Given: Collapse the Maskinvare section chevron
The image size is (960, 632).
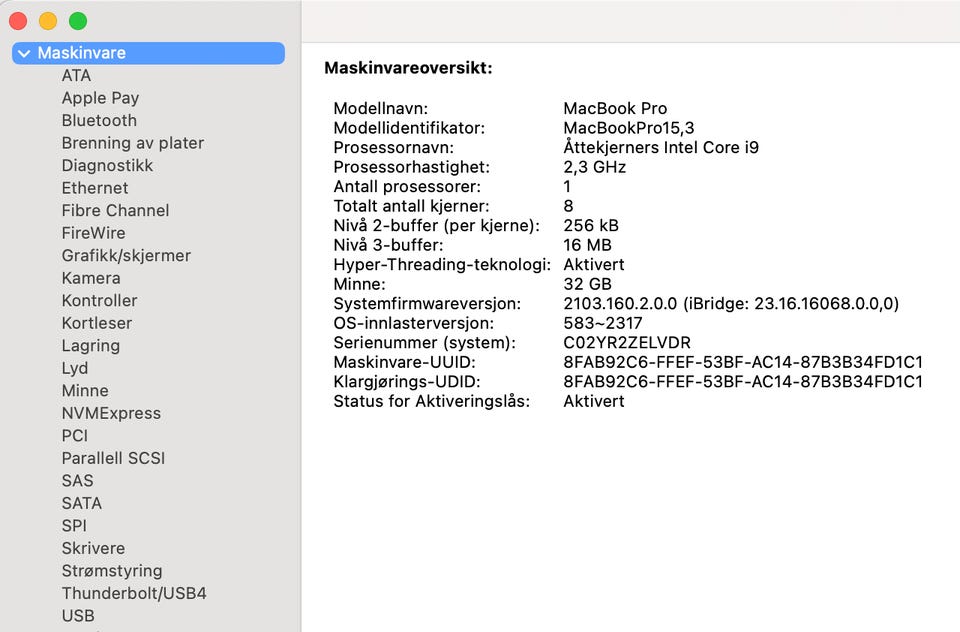Looking at the screenshot, I should (24, 53).
